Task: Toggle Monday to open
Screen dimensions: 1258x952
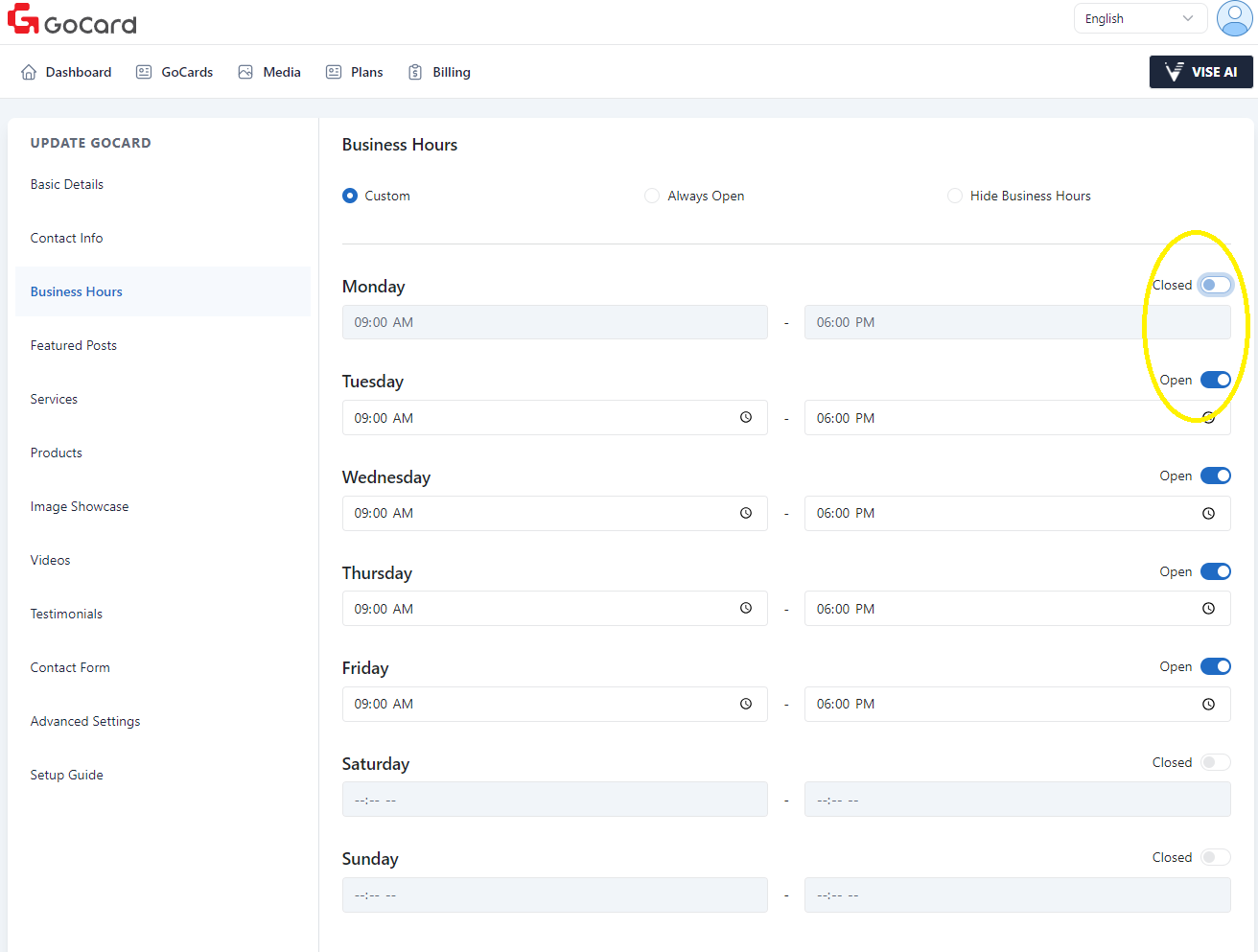Action: coord(1215,285)
